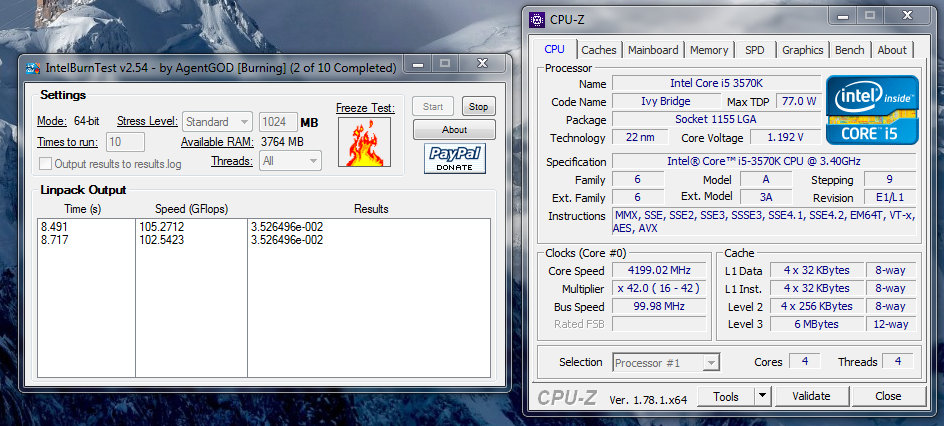944x426 pixels.
Task: Click the Socket 1155 LGA package field
Action: [x=716, y=119]
